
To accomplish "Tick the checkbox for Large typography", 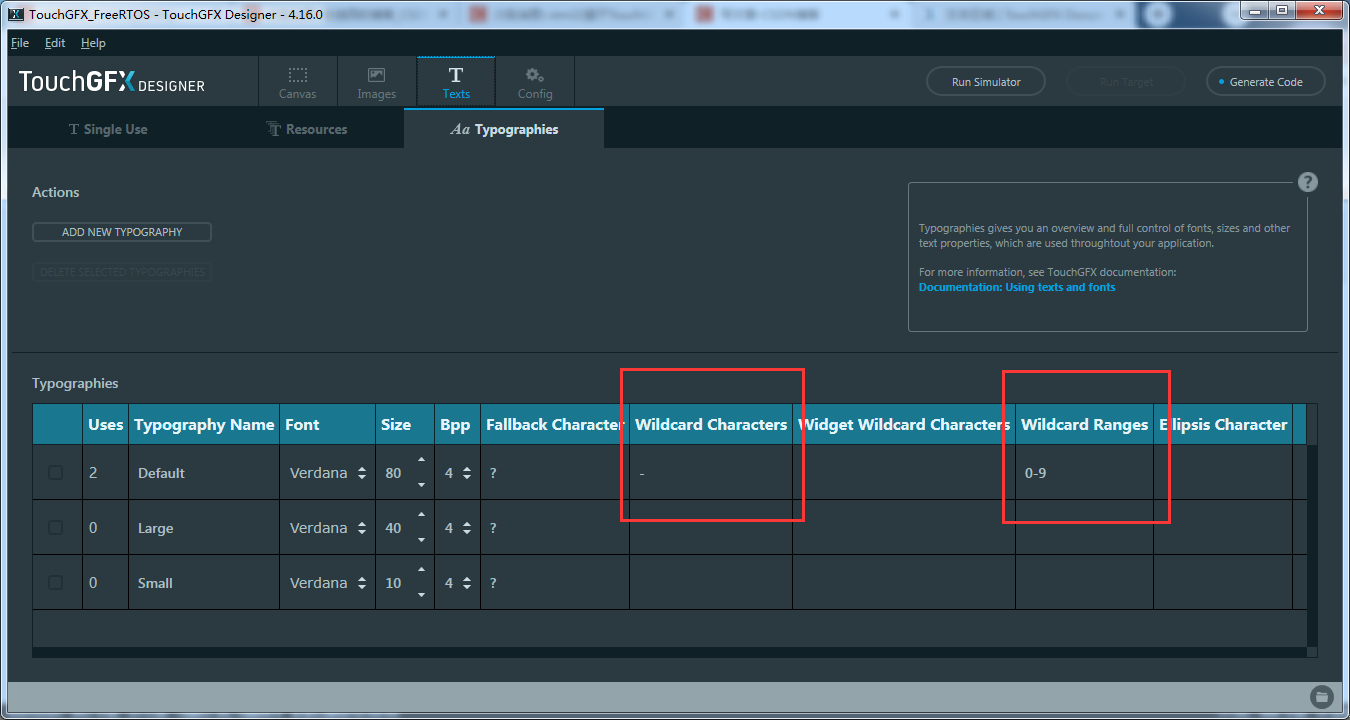I will point(56,528).
